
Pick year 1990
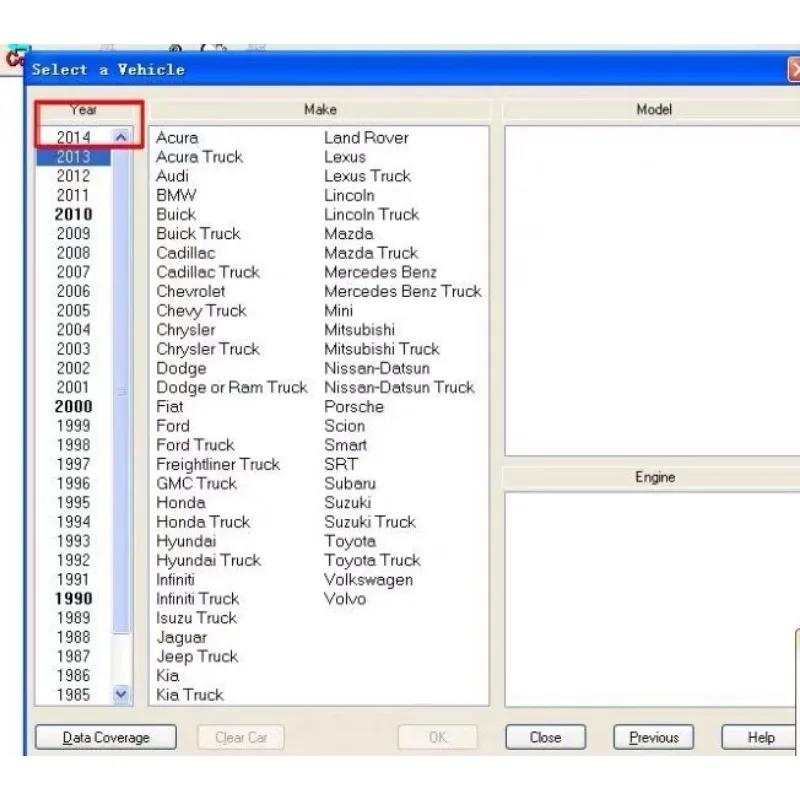73,598
